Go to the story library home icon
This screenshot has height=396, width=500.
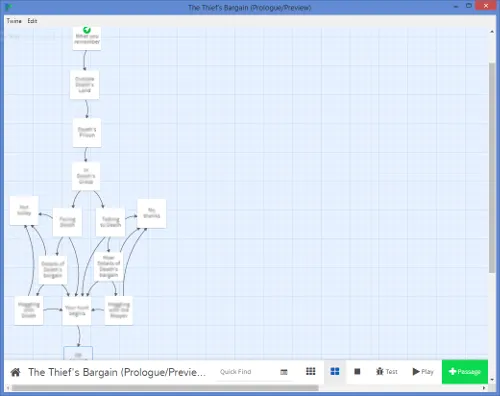pos(15,372)
